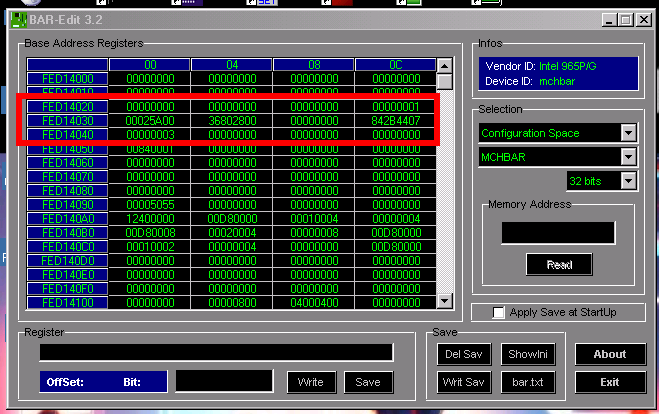Screen dimensions: 659x414
Task: Click the BAR-Edit app icon in the title bar
Action: pyautogui.click(x=18, y=20)
